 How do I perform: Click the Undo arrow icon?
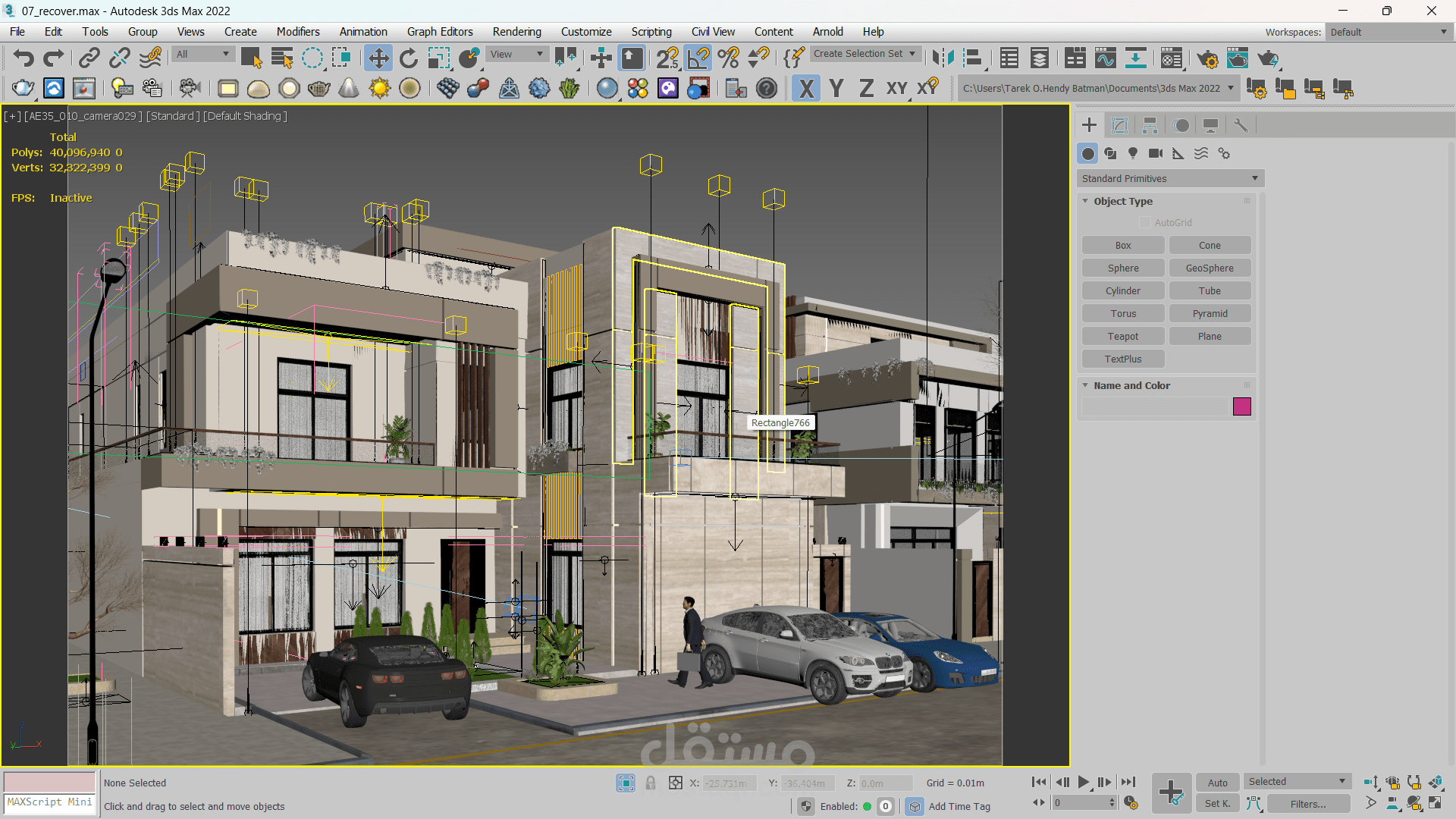coord(24,58)
